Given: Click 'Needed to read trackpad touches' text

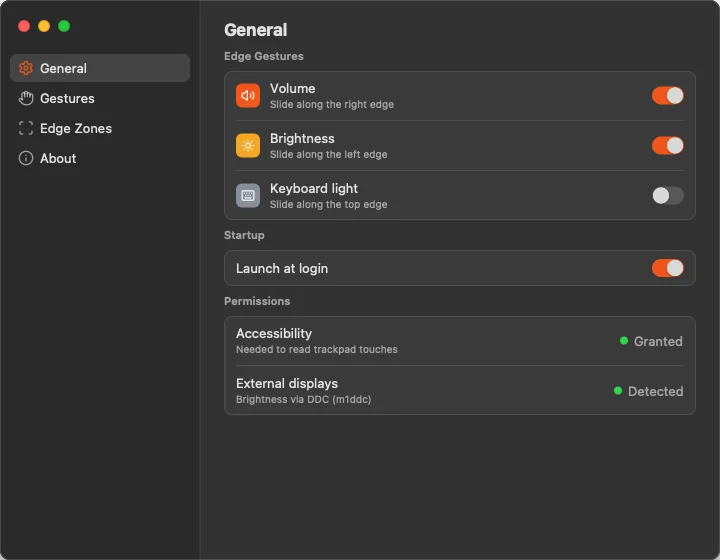Looking at the screenshot, I should coord(317,349).
